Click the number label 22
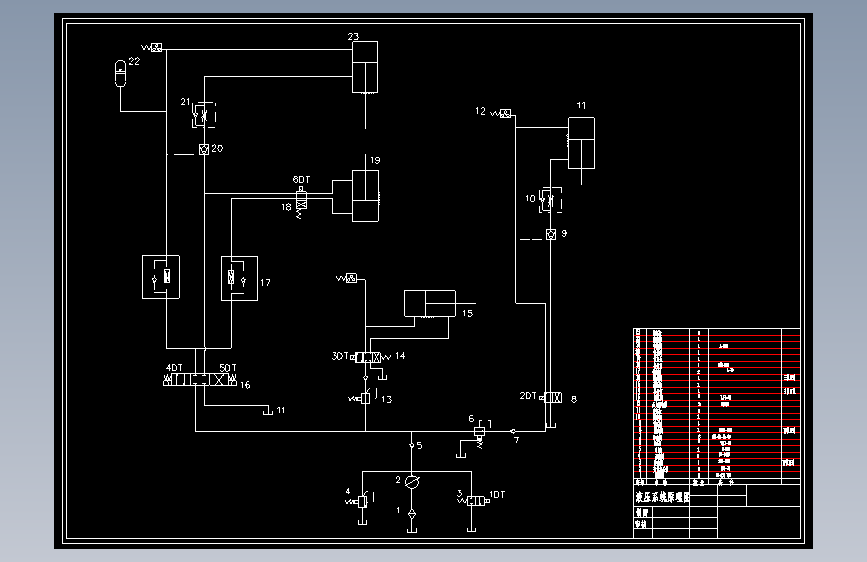867x562 pixels. [134, 61]
